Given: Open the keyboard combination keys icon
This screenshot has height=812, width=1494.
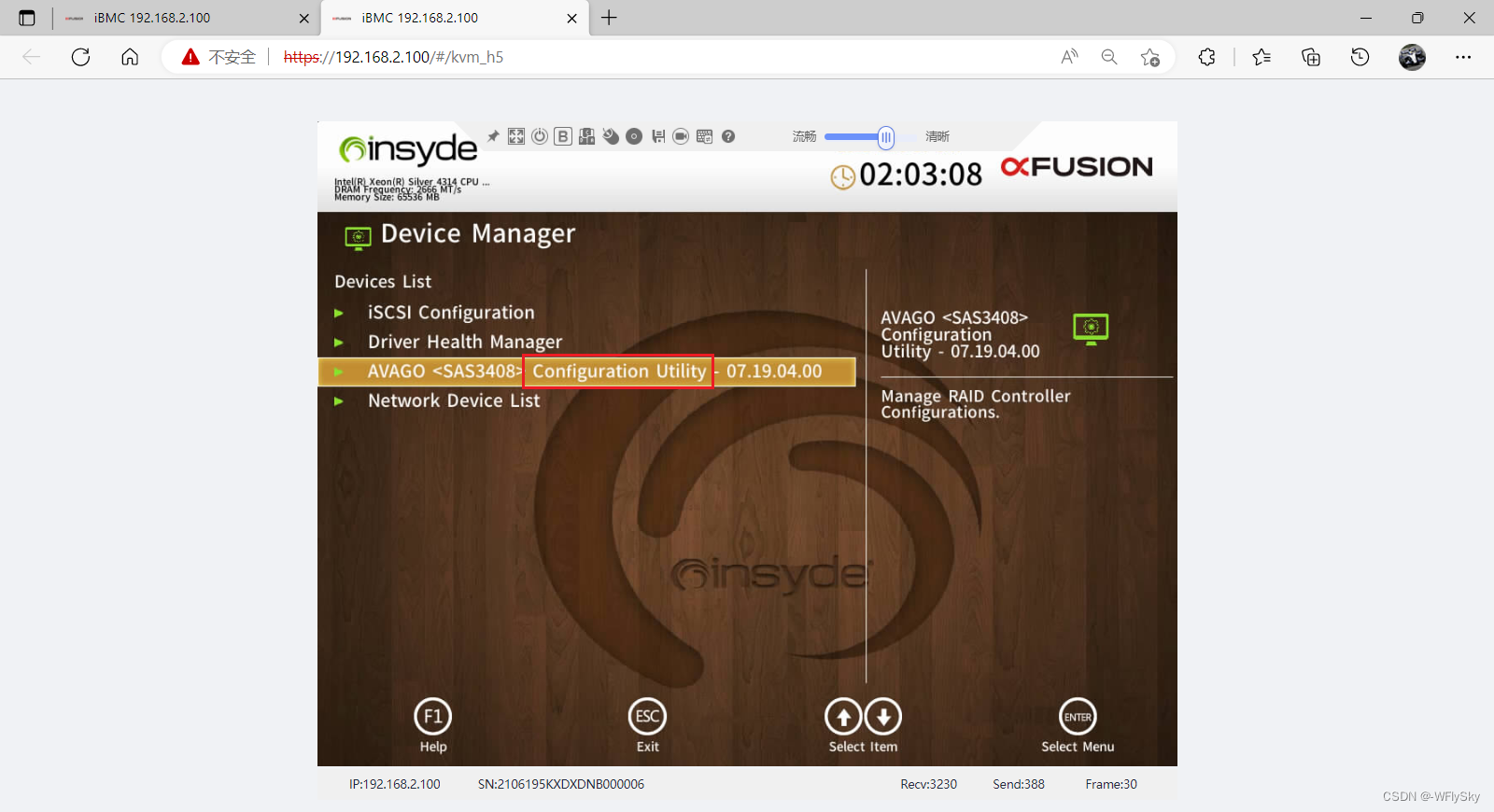Looking at the screenshot, I should (x=586, y=136).
